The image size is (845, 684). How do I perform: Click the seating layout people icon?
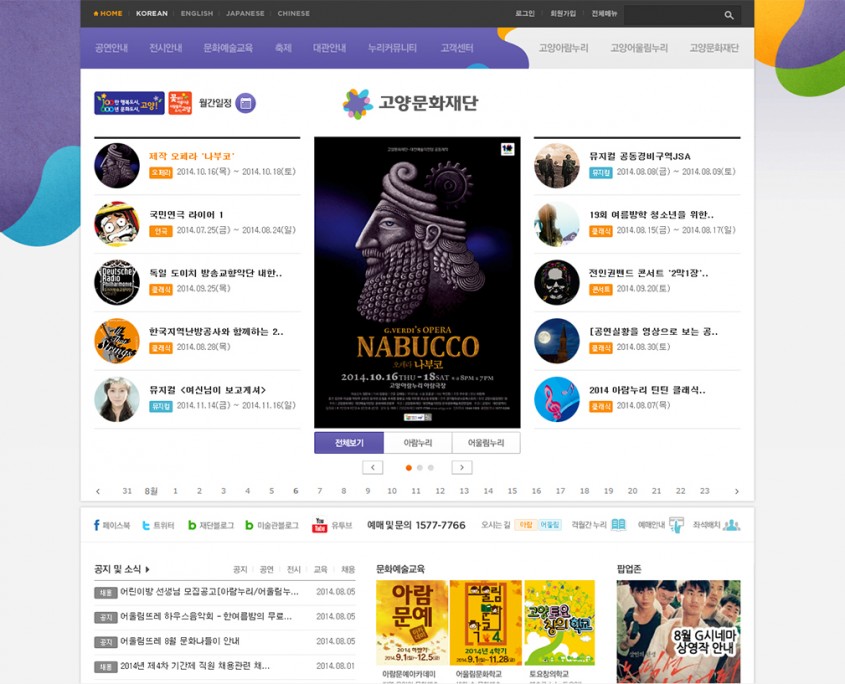point(731,525)
